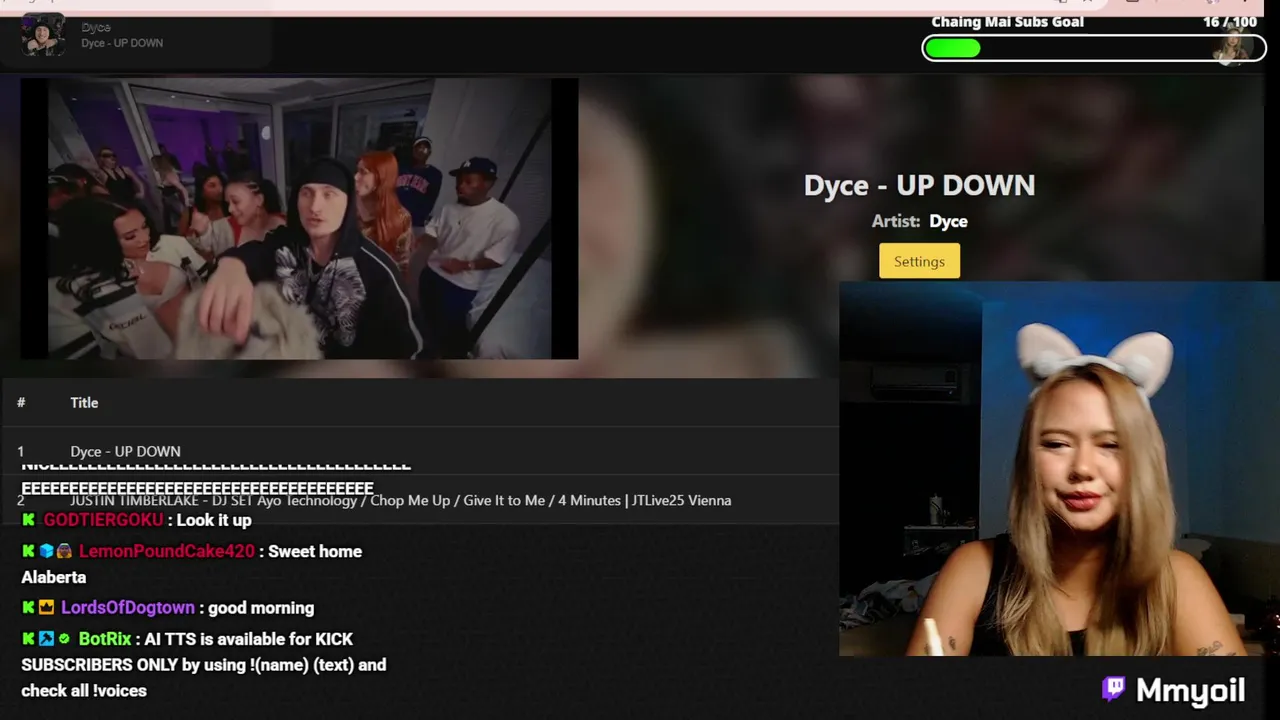This screenshot has height=720, width=1280.
Task: Click the Twitch logo next to Mmyoil
Action: click(x=1113, y=689)
